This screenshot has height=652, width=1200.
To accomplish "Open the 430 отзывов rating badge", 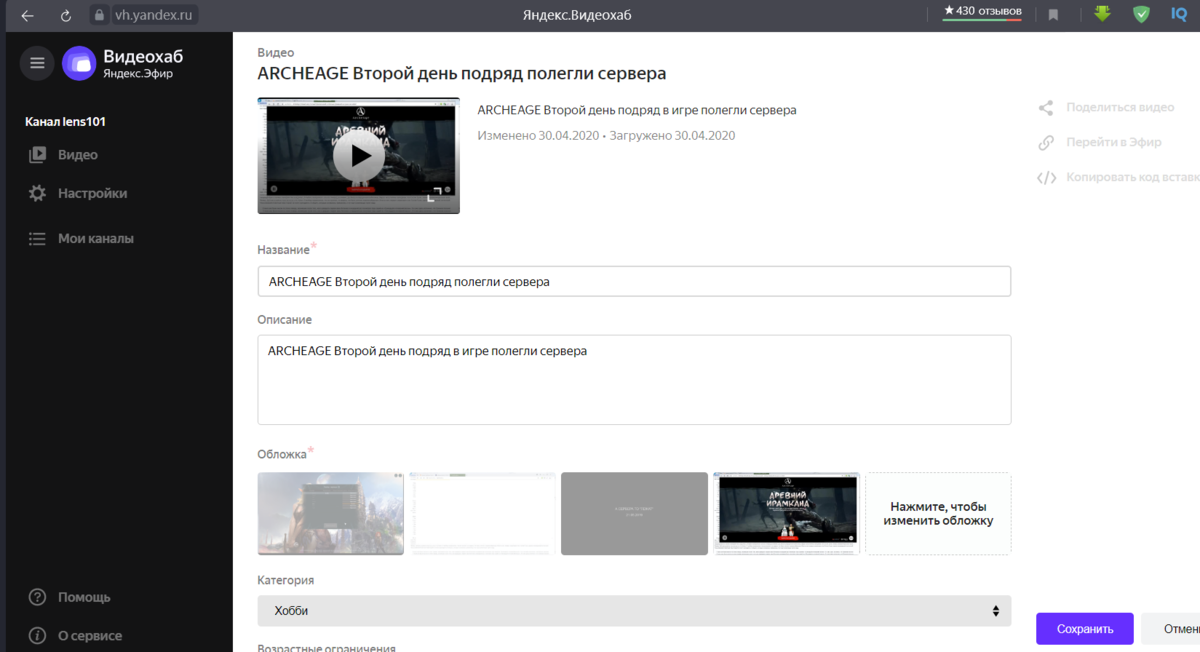I will coord(982,12).
